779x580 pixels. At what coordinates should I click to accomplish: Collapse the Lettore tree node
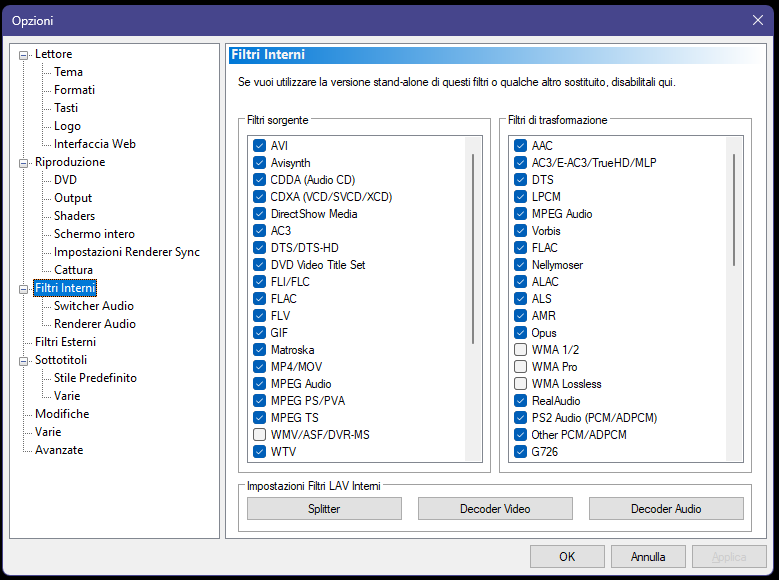pos(23,55)
